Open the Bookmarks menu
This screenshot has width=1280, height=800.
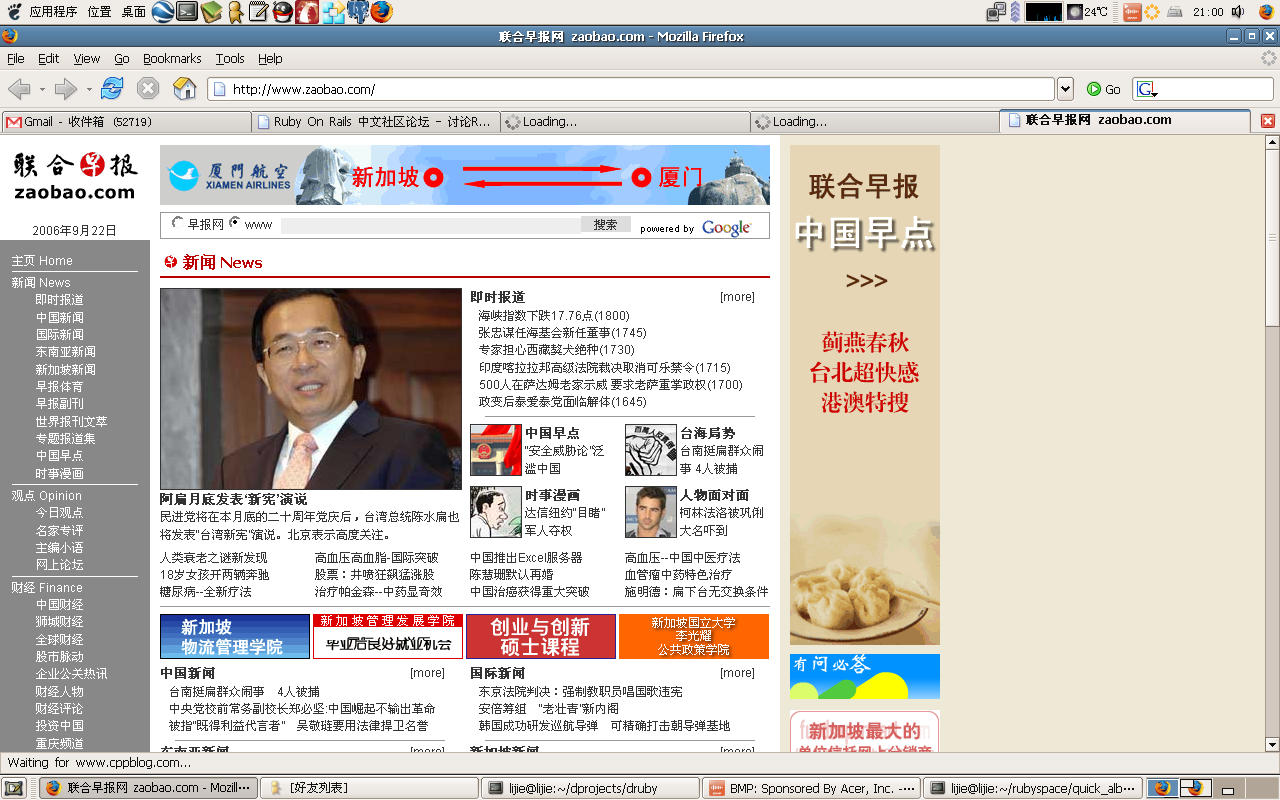pos(172,59)
